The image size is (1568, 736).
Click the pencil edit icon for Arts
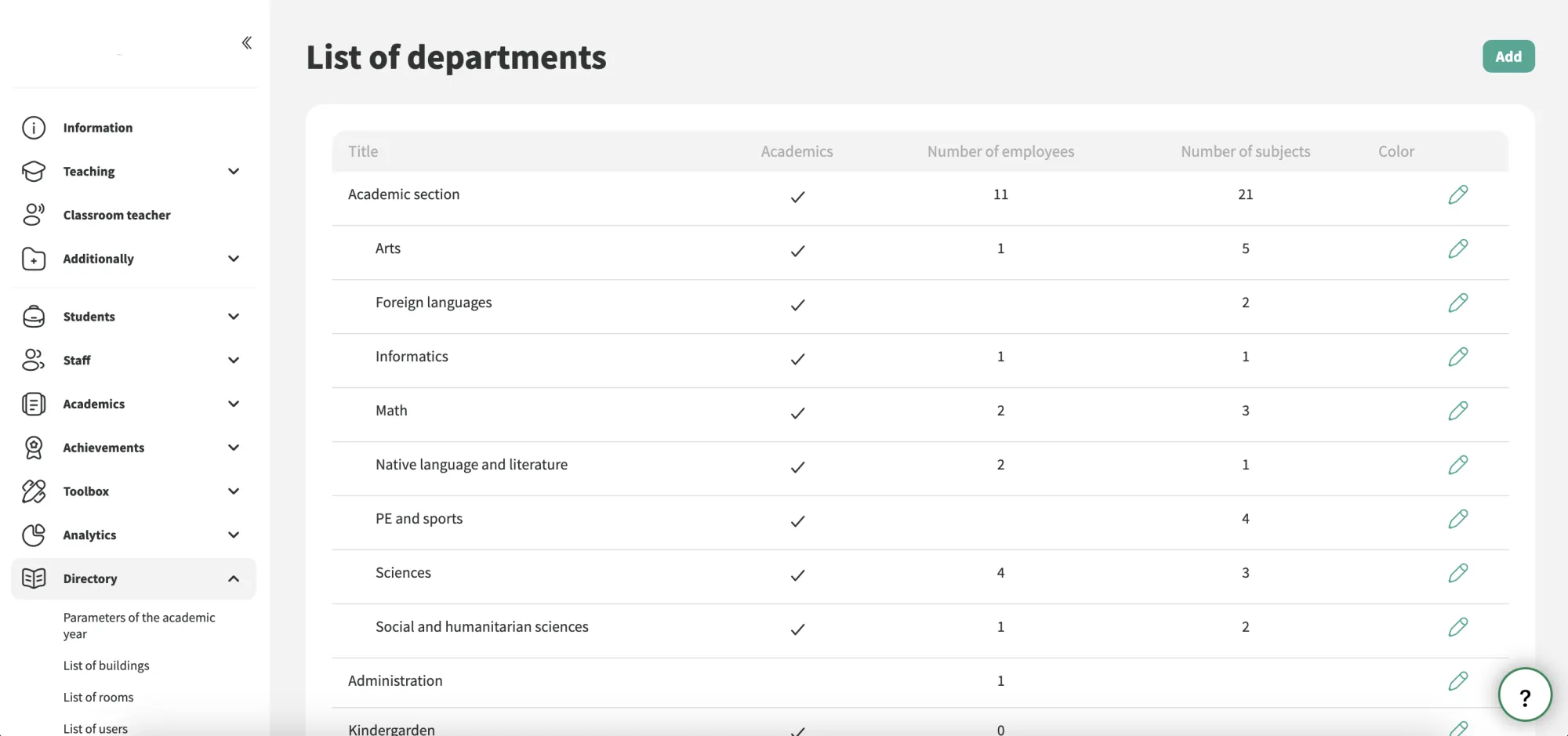pos(1457,248)
